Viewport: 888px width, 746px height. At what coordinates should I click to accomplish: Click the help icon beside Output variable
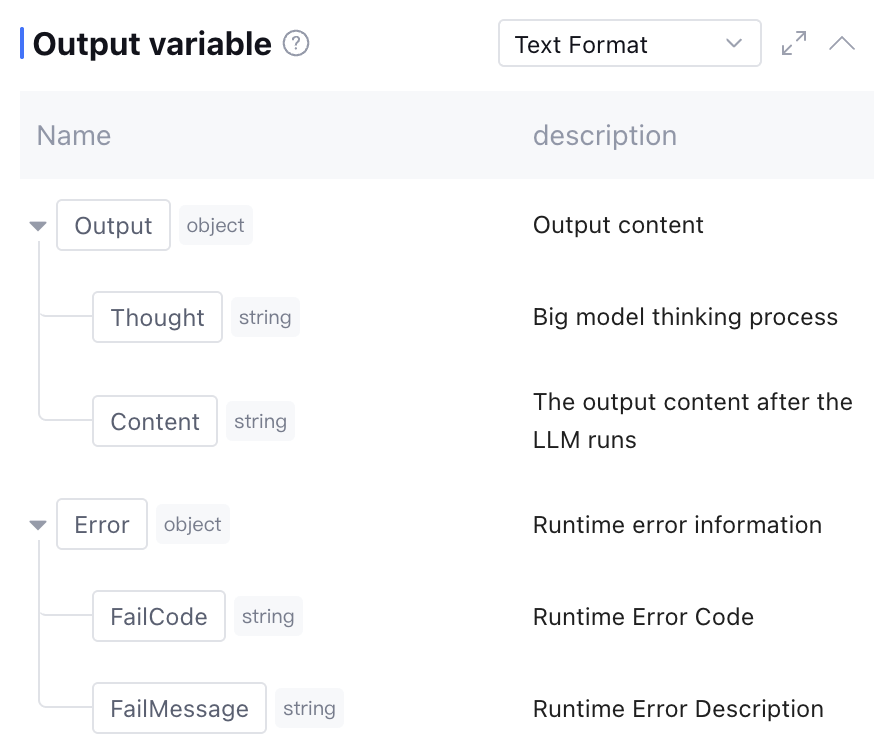tap(296, 44)
